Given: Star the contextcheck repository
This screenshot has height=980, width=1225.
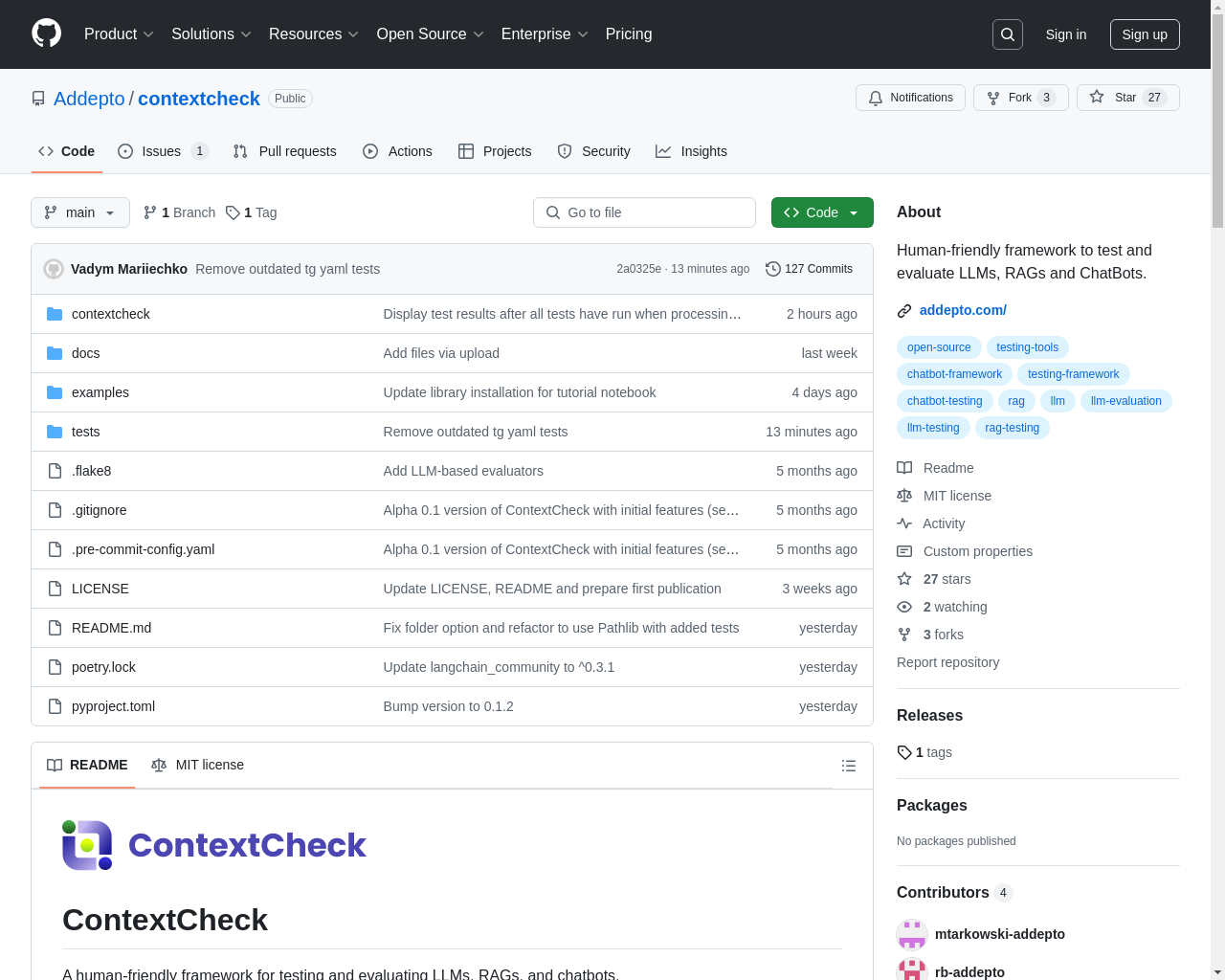Looking at the screenshot, I should pos(1127,98).
